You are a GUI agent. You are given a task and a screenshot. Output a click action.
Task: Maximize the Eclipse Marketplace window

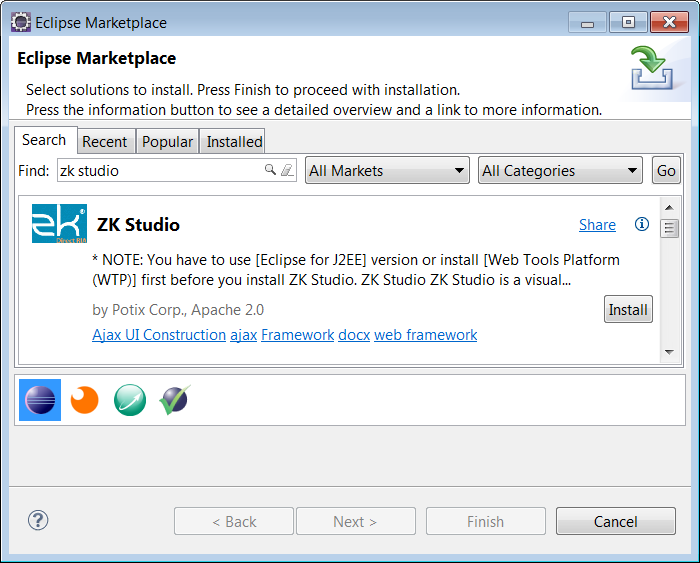coord(628,22)
